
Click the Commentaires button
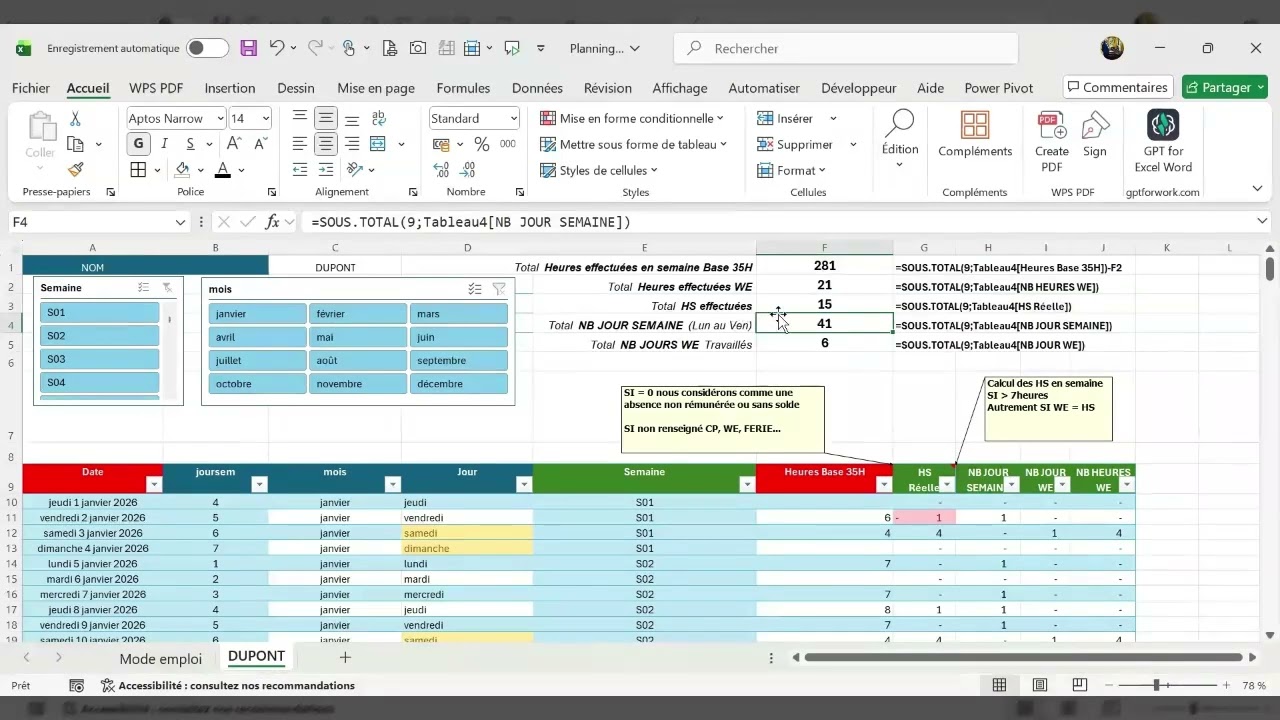pos(1116,87)
